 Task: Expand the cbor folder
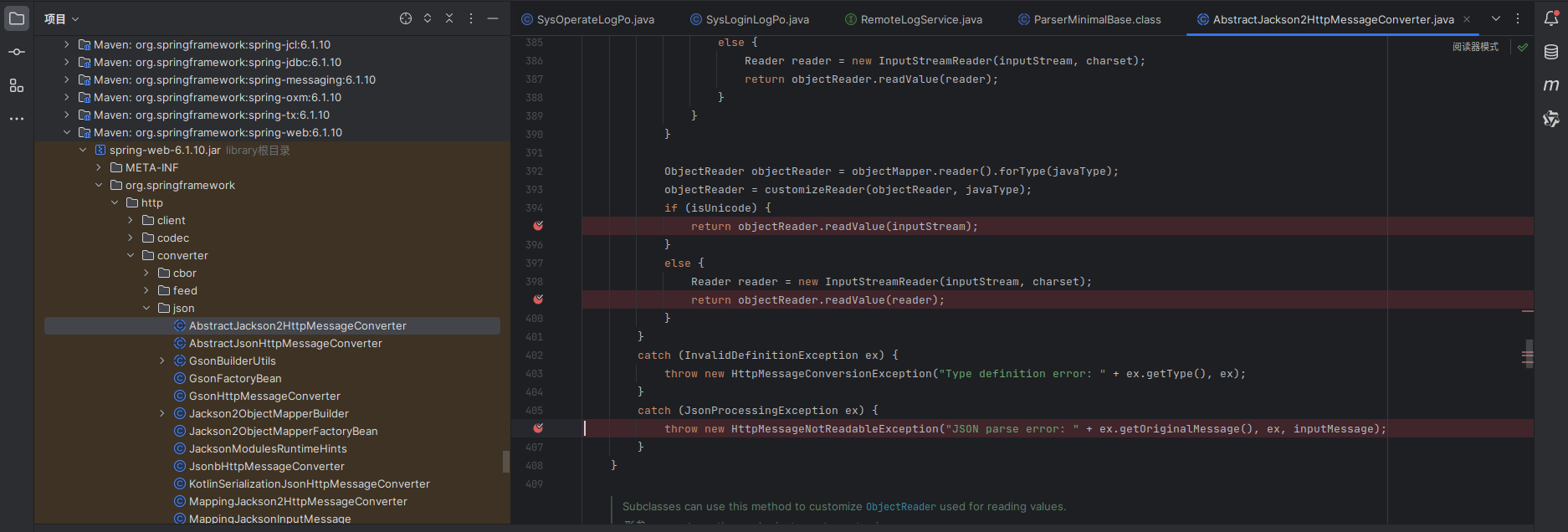(146, 273)
